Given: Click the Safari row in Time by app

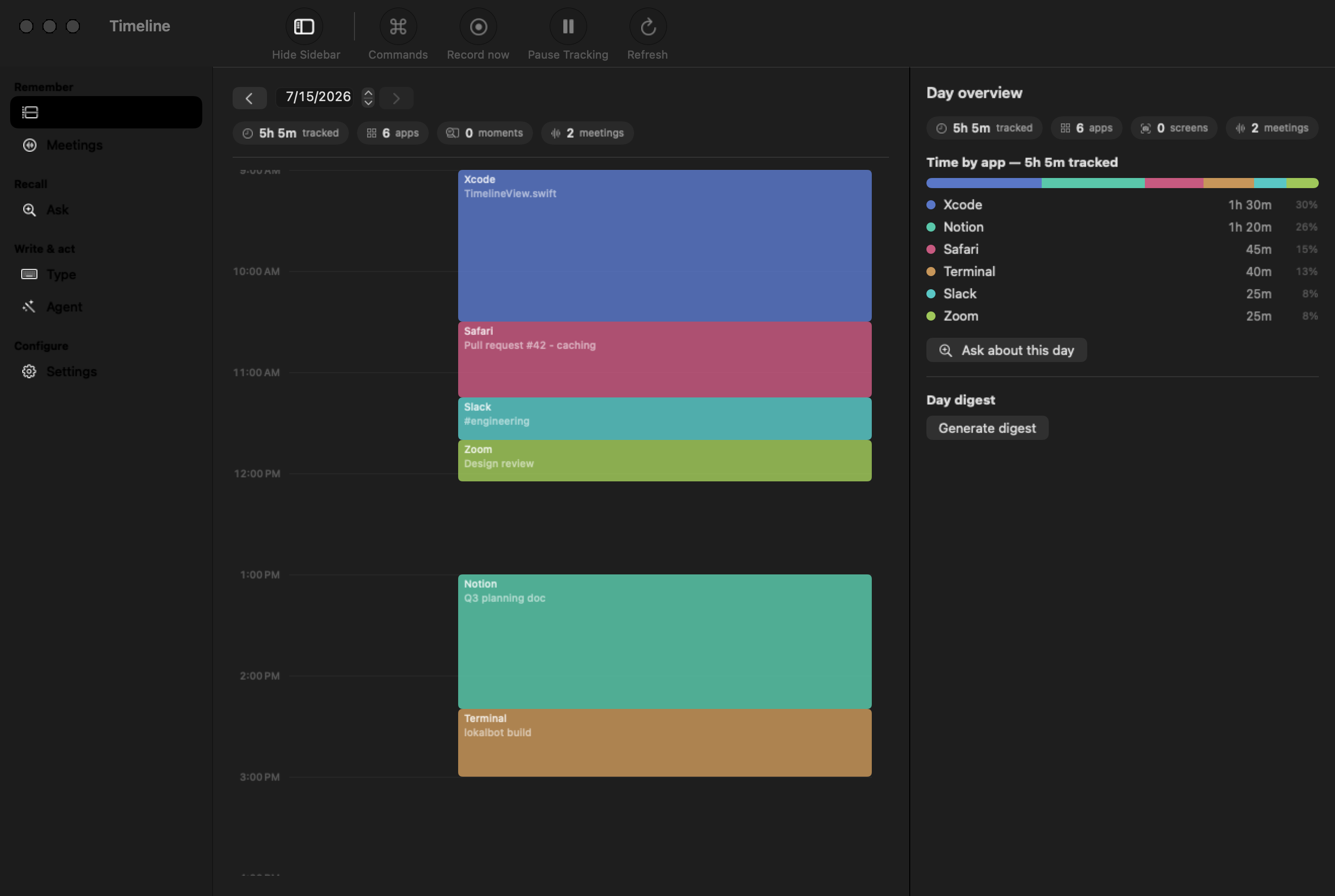Looking at the screenshot, I should (1123, 249).
